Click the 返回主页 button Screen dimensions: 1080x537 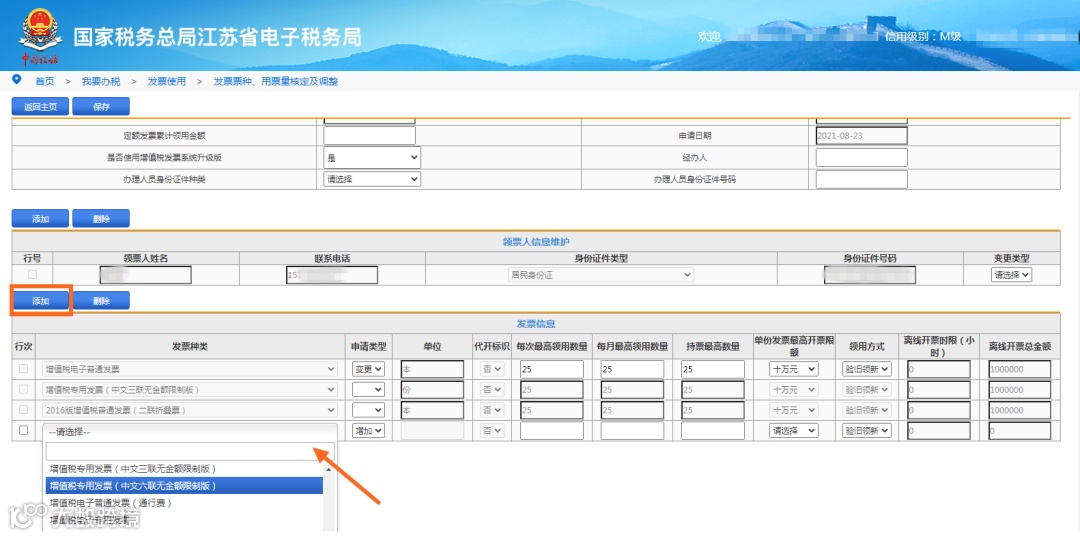coord(40,107)
